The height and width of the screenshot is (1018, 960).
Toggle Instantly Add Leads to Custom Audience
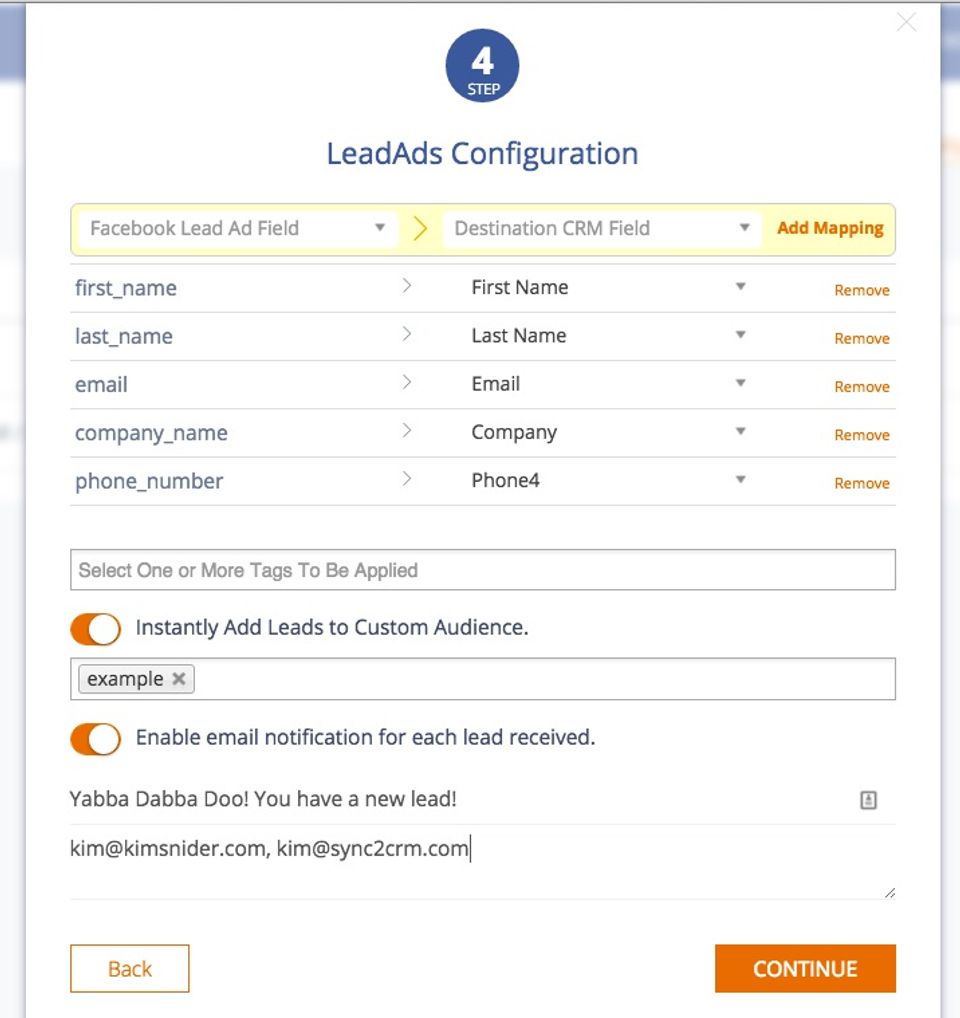point(96,629)
